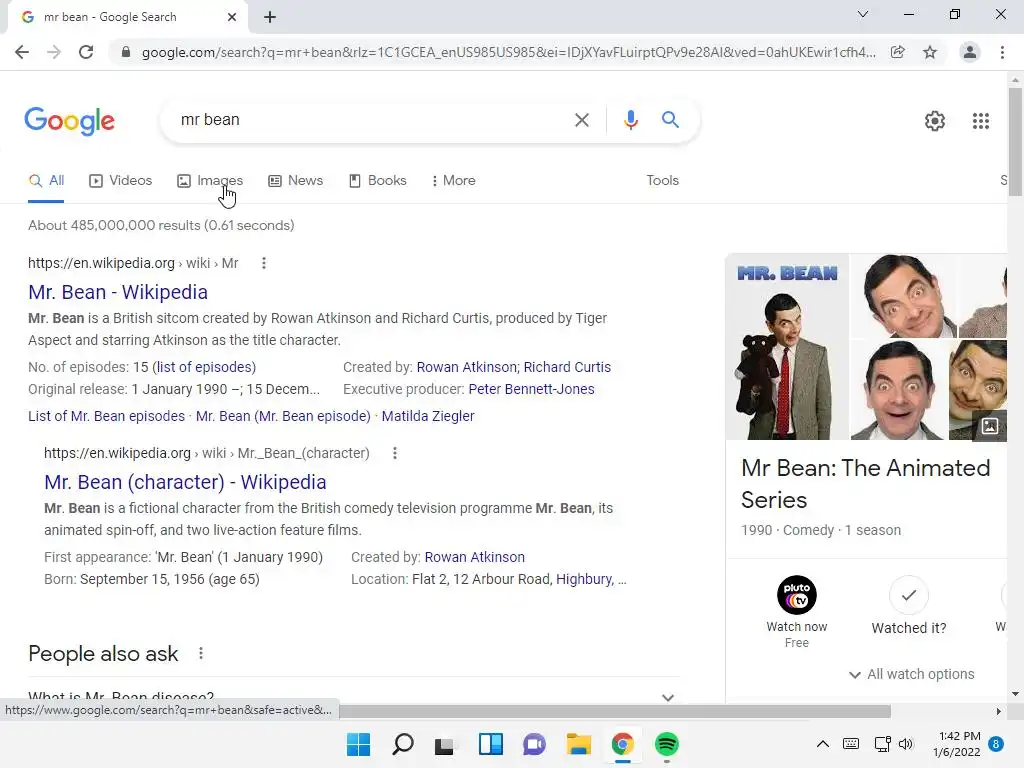Open more images icon in panel
The image size is (1024, 768).
[989, 426]
